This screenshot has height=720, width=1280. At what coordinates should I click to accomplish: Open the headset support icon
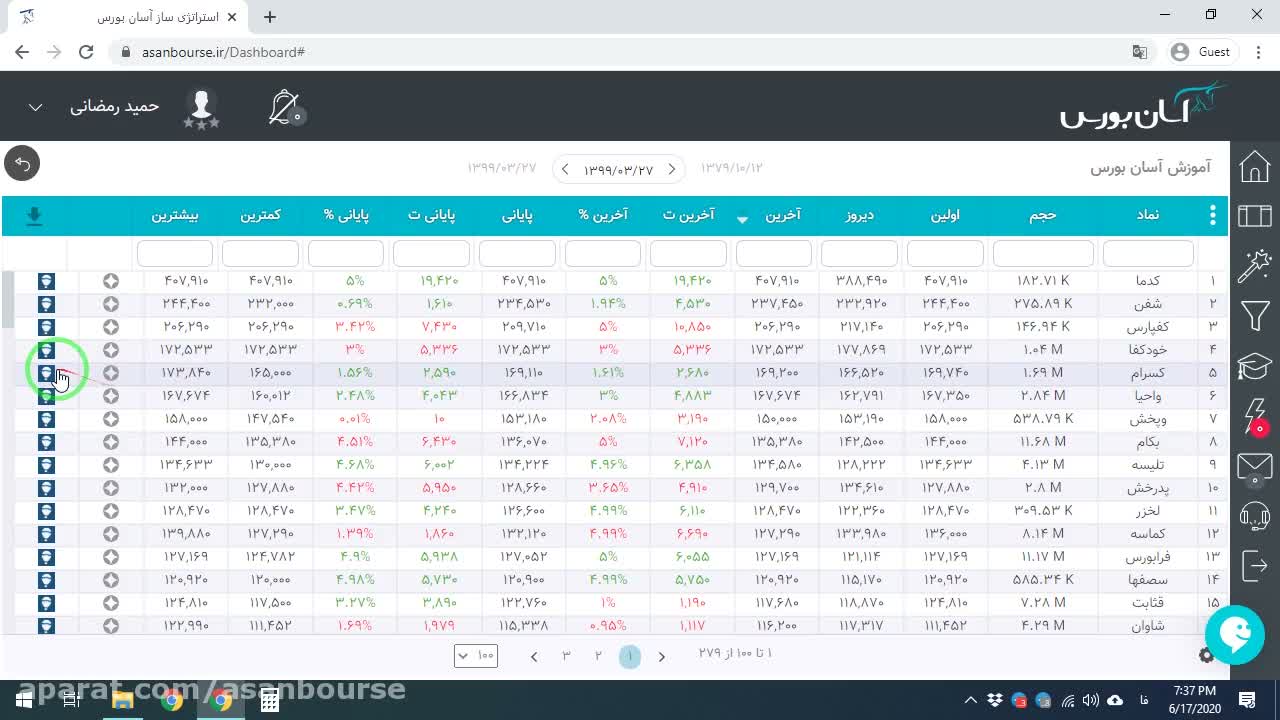point(1255,516)
